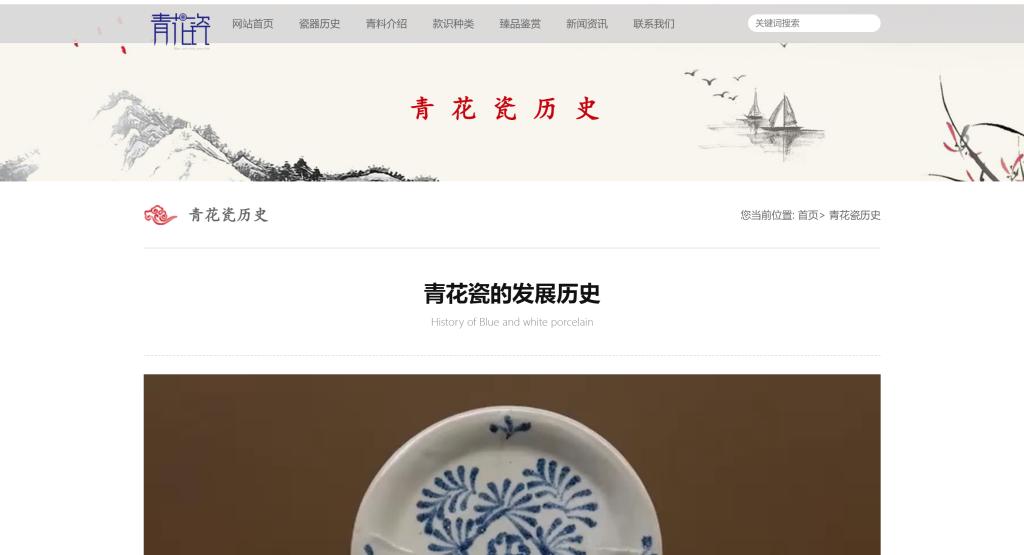Focus the 关键词搜索 search field
Image resolution: width=1024 pixels, height=555 pixels.
(814, 23)
